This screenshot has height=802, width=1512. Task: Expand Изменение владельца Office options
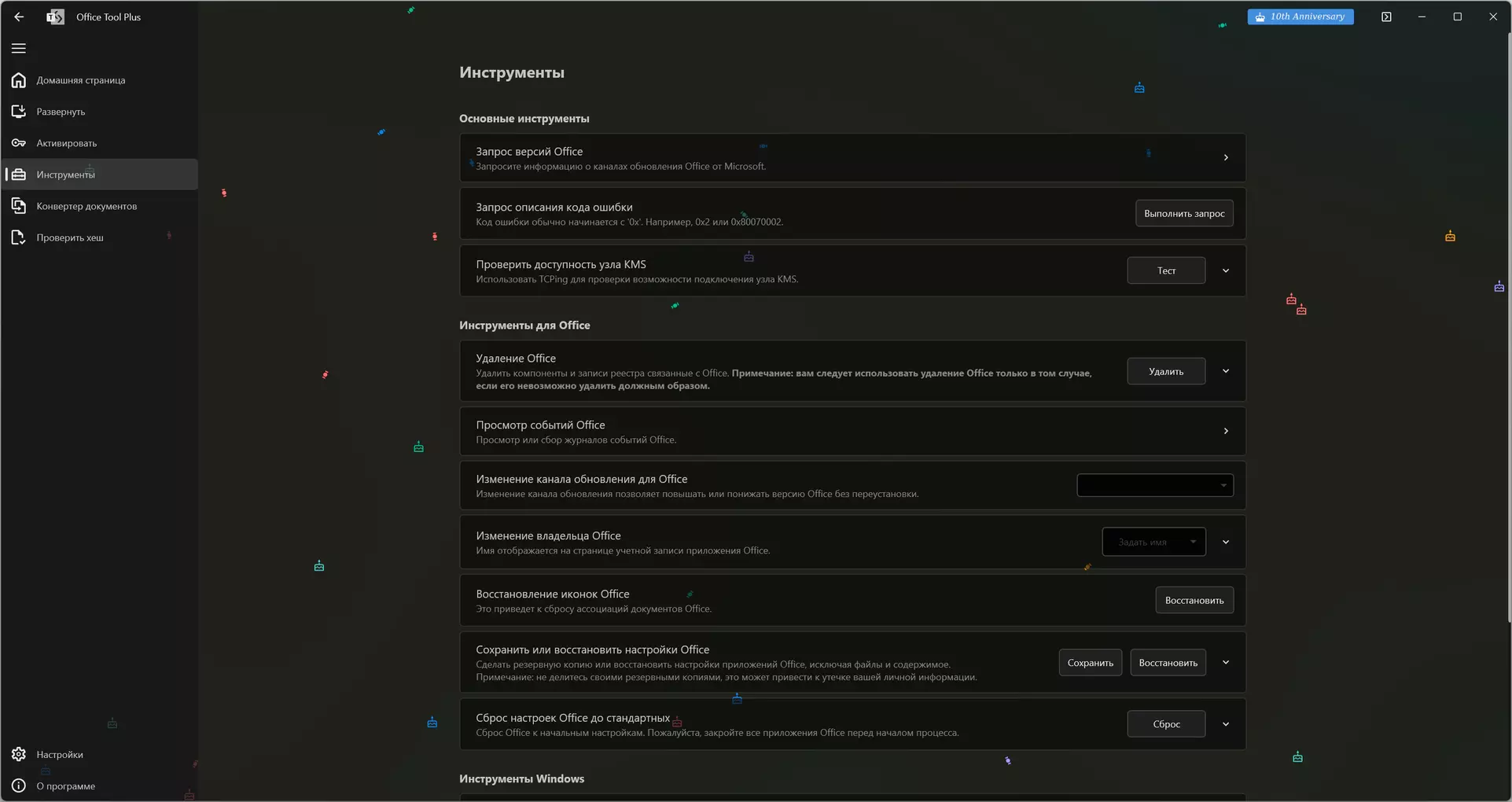tap(1226, 542)
